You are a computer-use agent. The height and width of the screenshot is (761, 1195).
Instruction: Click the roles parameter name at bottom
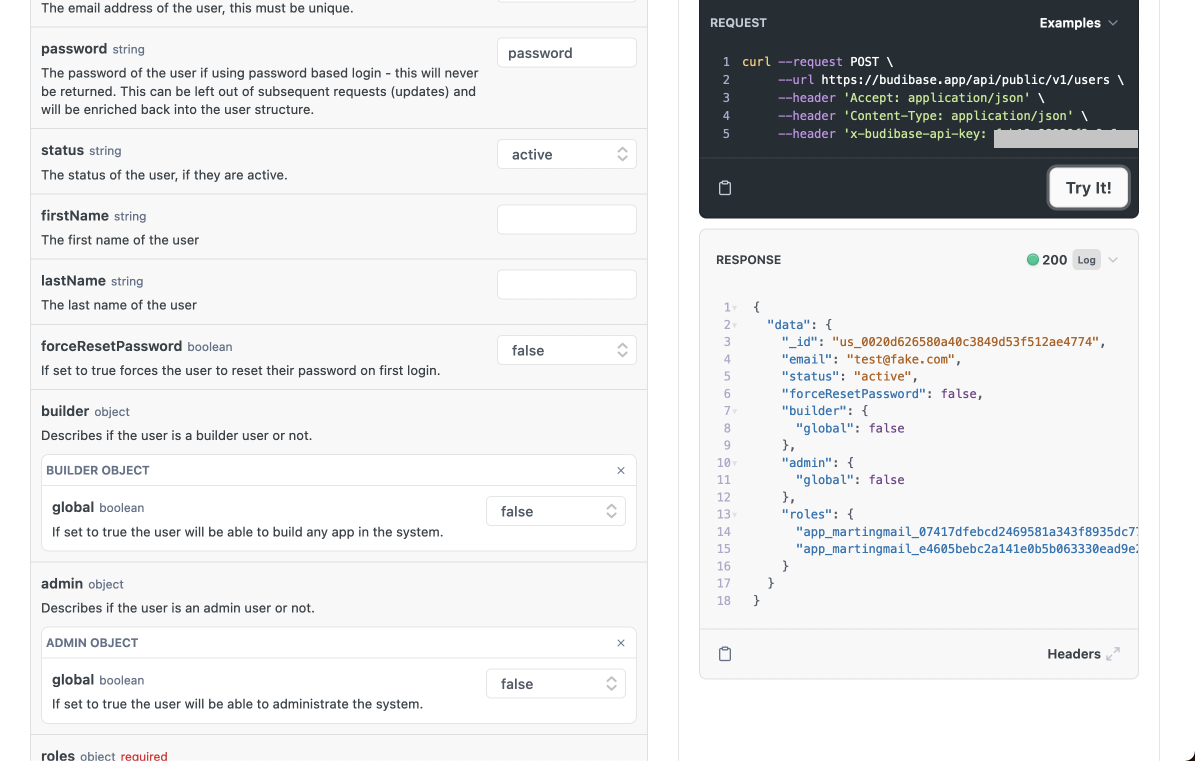tap(58, 755)
